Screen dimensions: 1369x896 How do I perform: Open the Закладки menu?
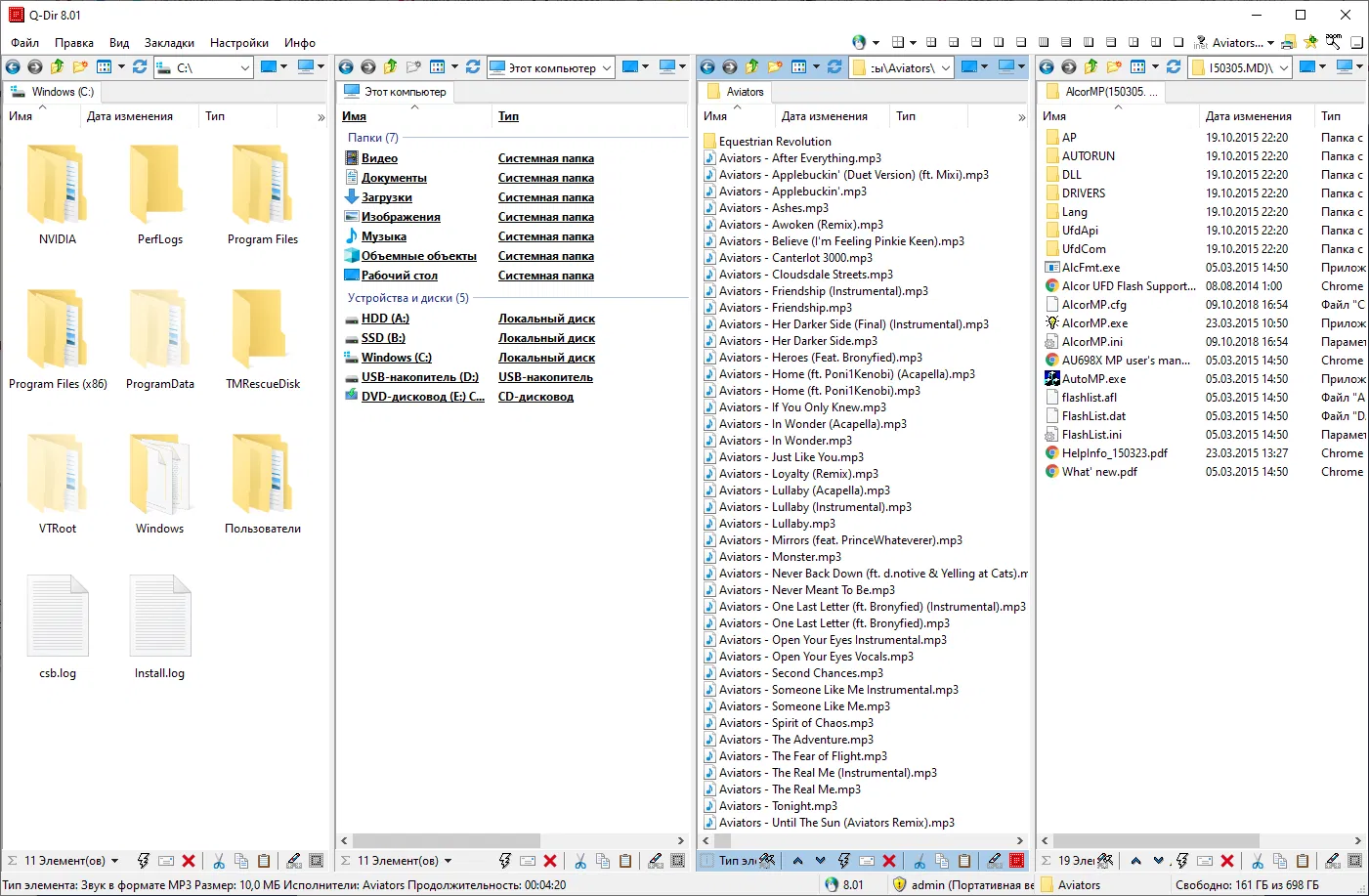point(169,43)
